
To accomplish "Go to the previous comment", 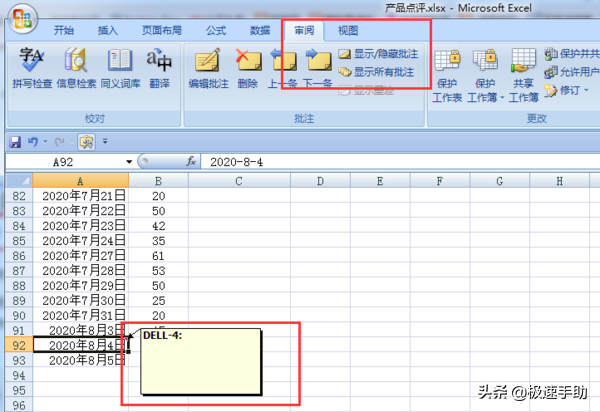I will tap(283, 68).
